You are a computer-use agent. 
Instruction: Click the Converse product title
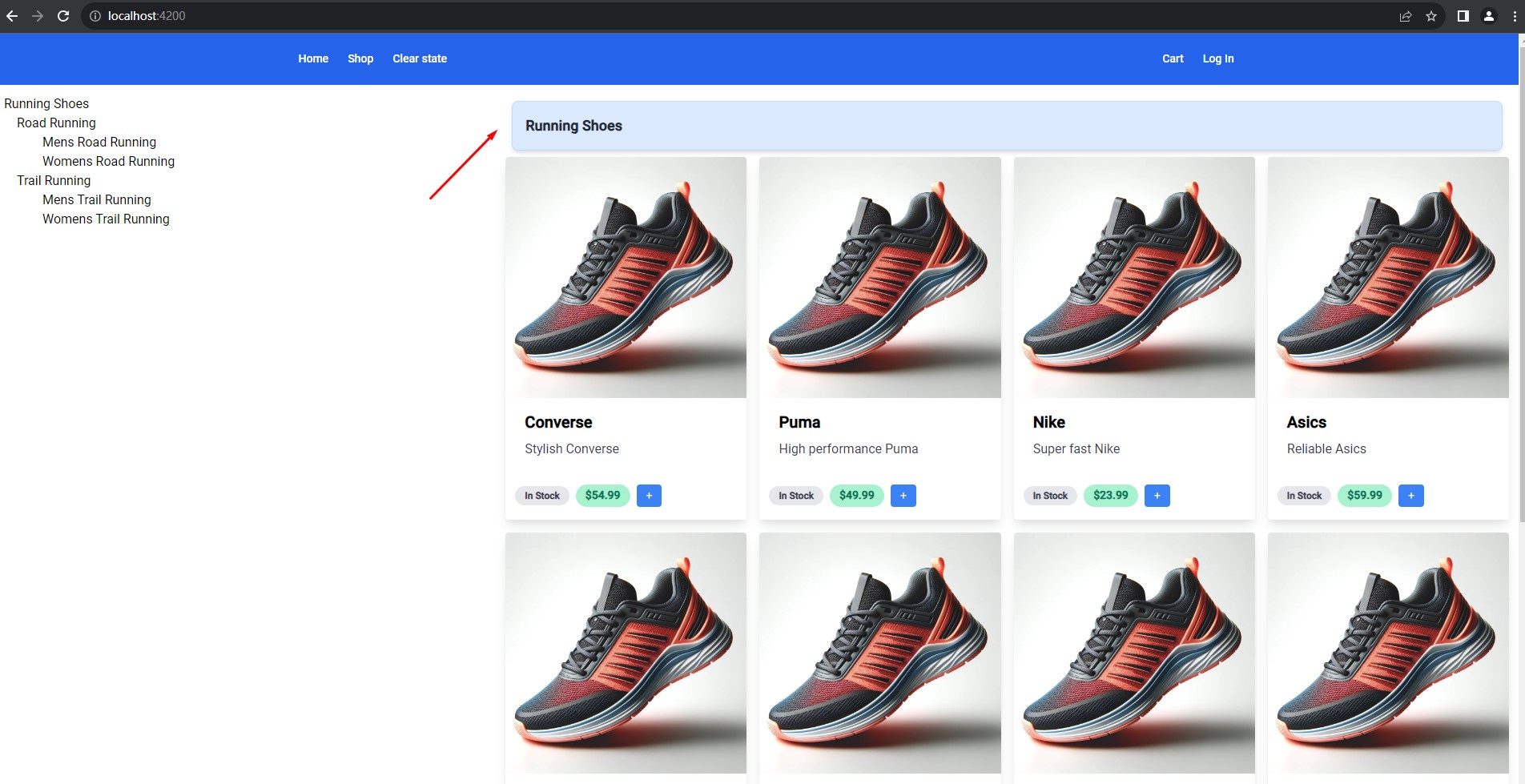coord(558,422)
